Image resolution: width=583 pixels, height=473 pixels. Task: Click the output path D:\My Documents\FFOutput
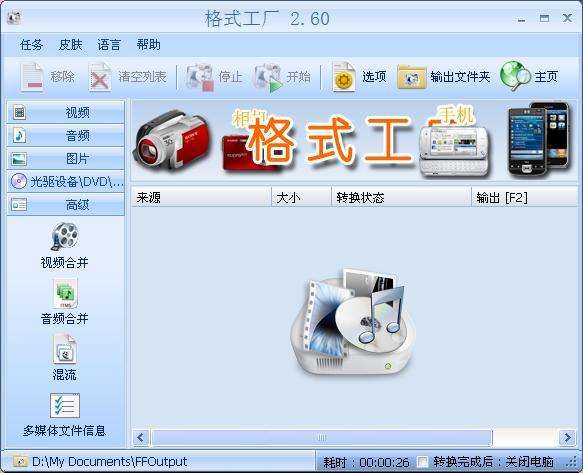tap(109, 462)
